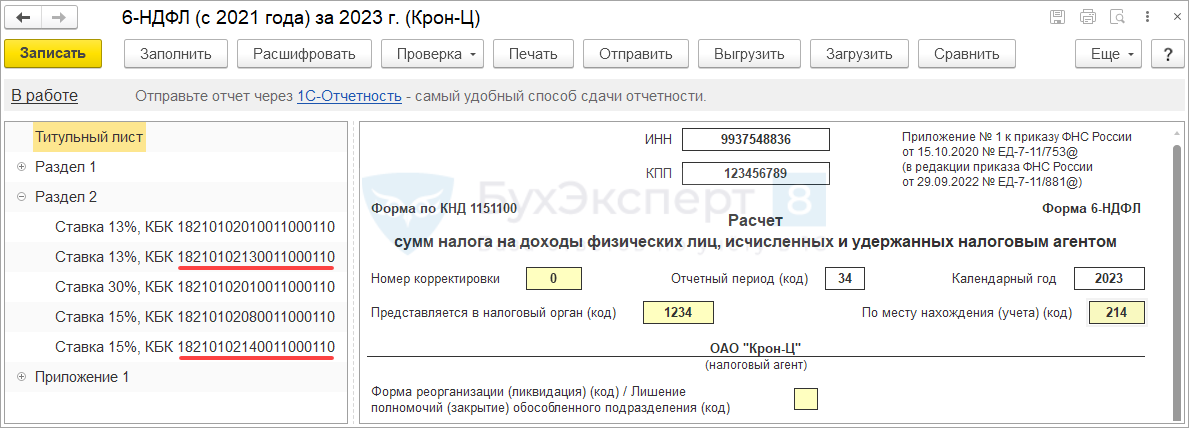1189x428 pixels.
Task: Collapse the Раздел 2 tree node
Action: (x=21, y=197)
